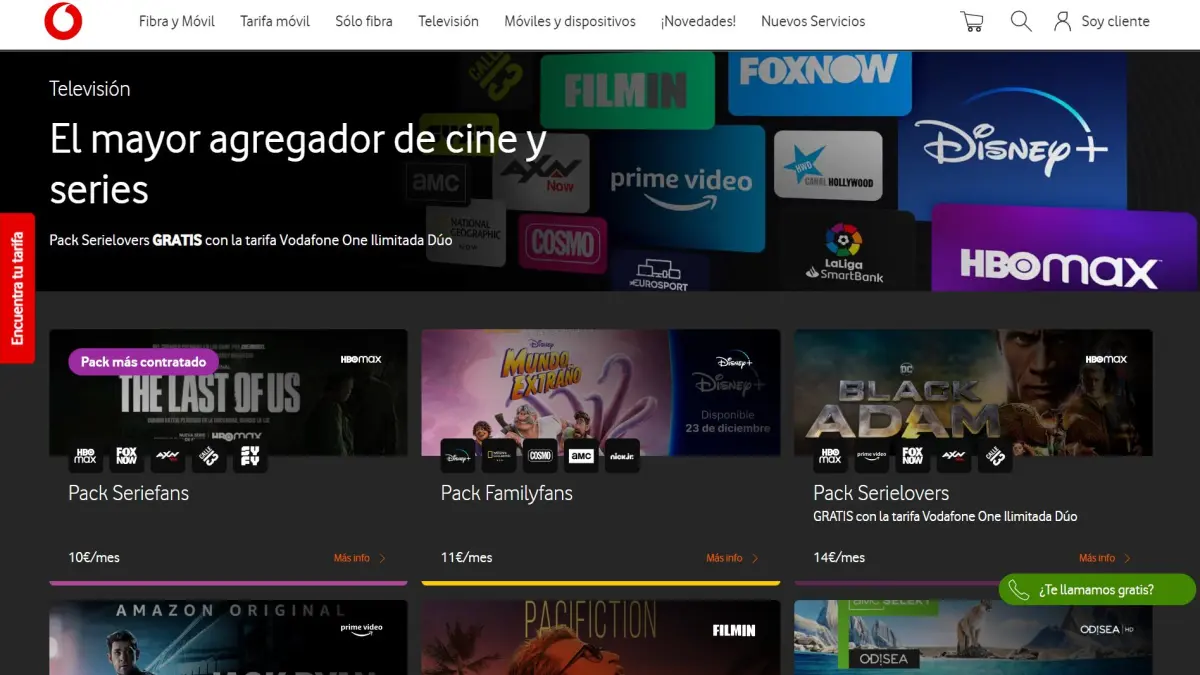Click the phone icon on call-back button
This screenshot has height=675, width=1200.
pos(1018,590)
